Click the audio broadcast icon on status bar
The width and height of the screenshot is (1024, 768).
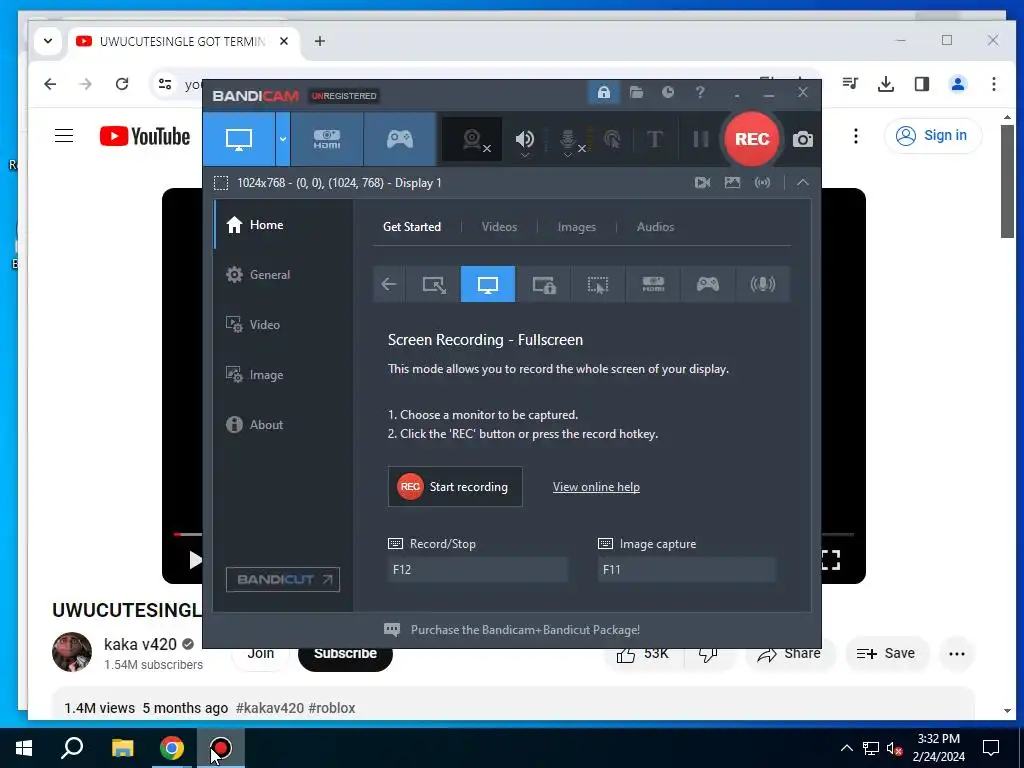(x=762, y=183)
